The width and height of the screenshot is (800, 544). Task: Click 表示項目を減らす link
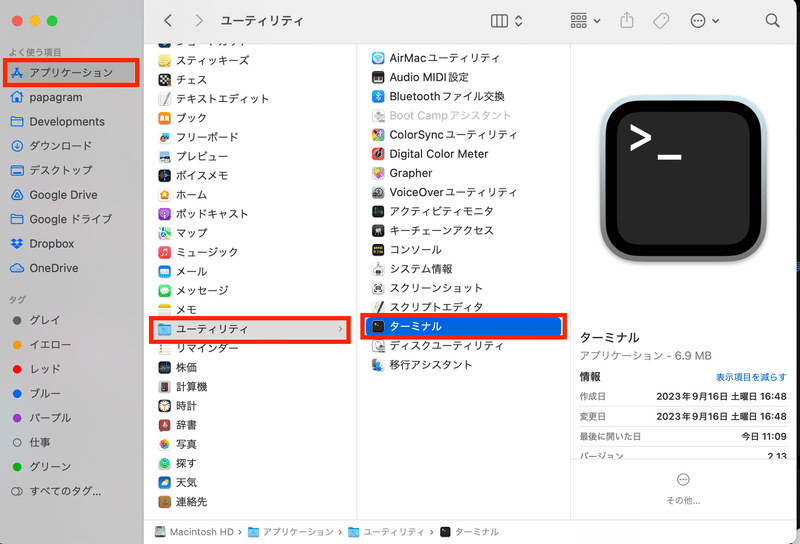tap(751, 377)
